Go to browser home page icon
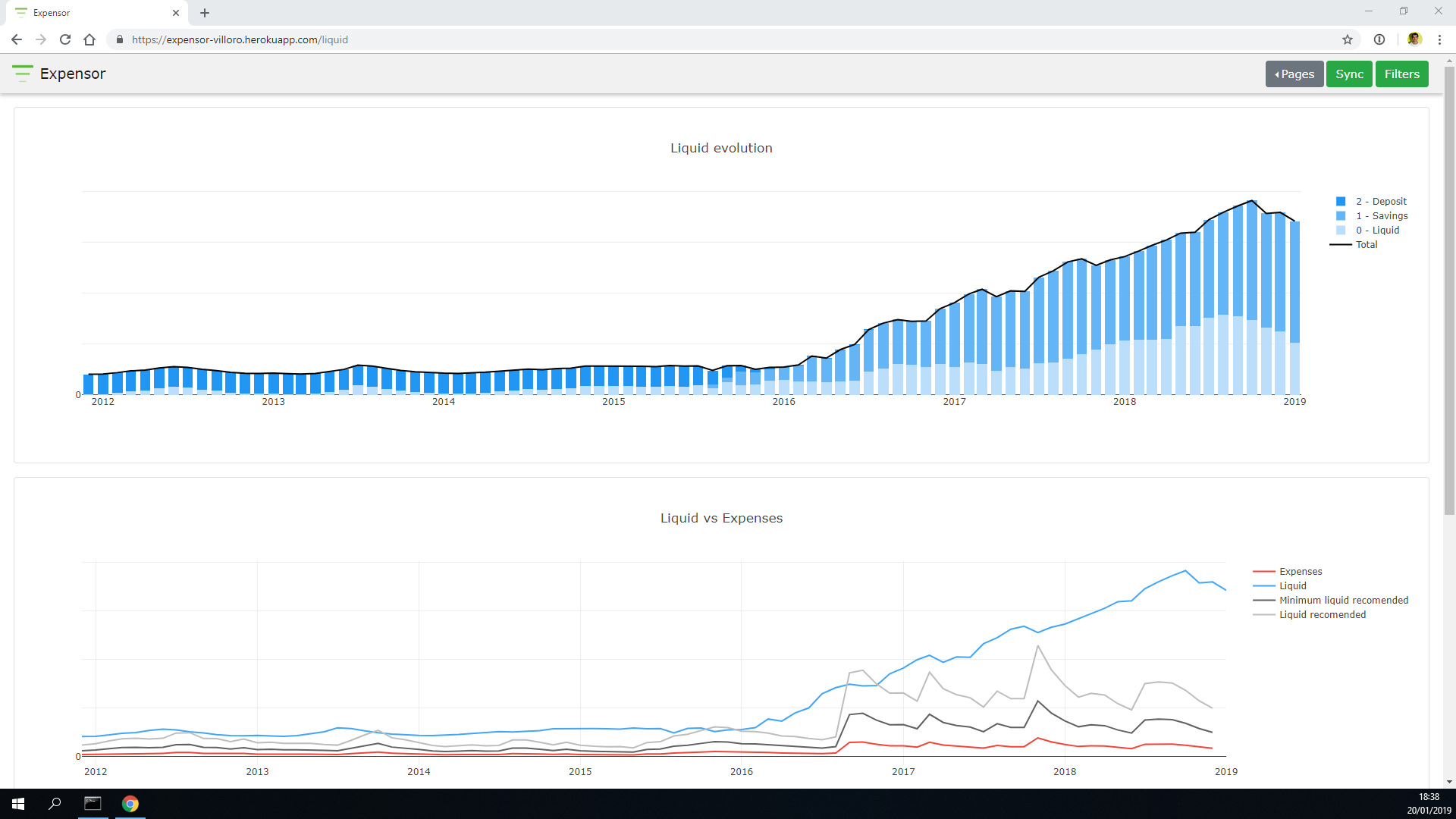Screen dimensions: 1456x819 [x=89, y=39]
